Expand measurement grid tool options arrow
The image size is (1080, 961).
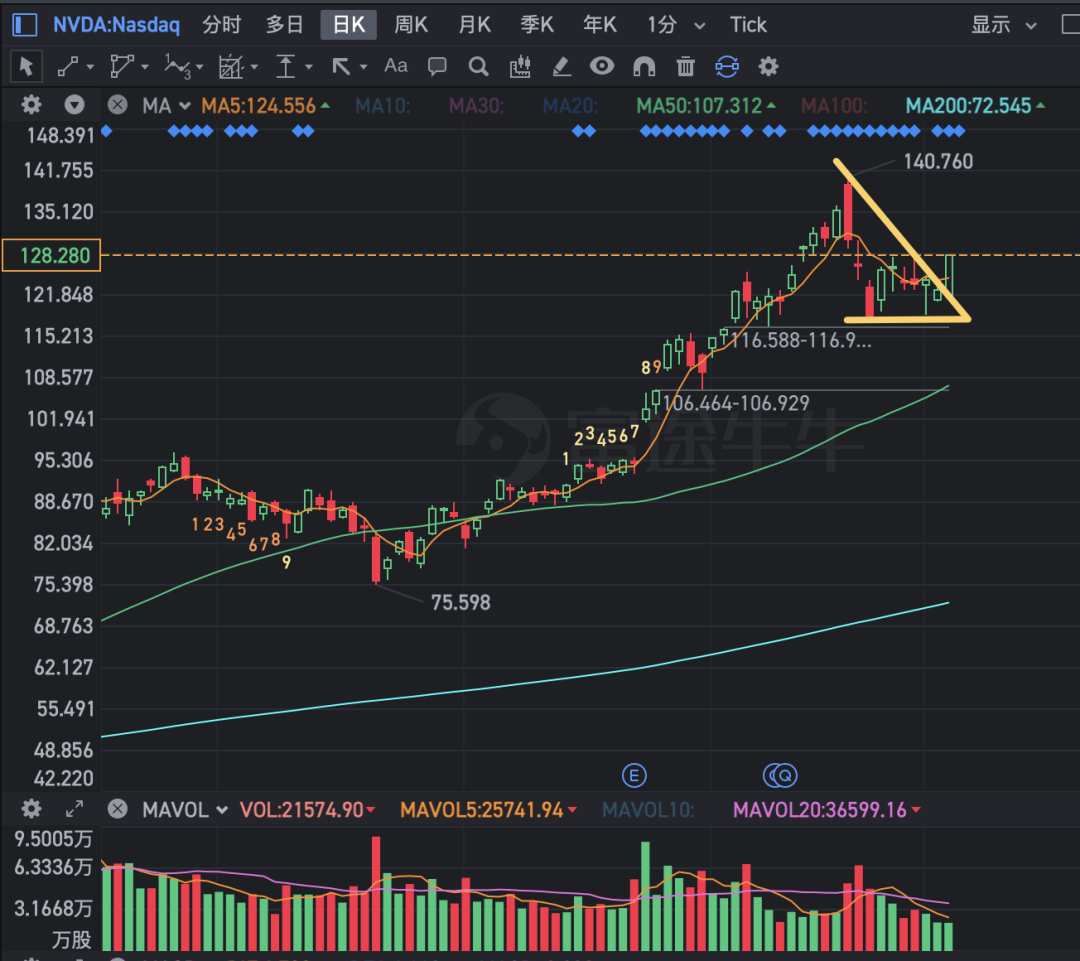[254, 67]
